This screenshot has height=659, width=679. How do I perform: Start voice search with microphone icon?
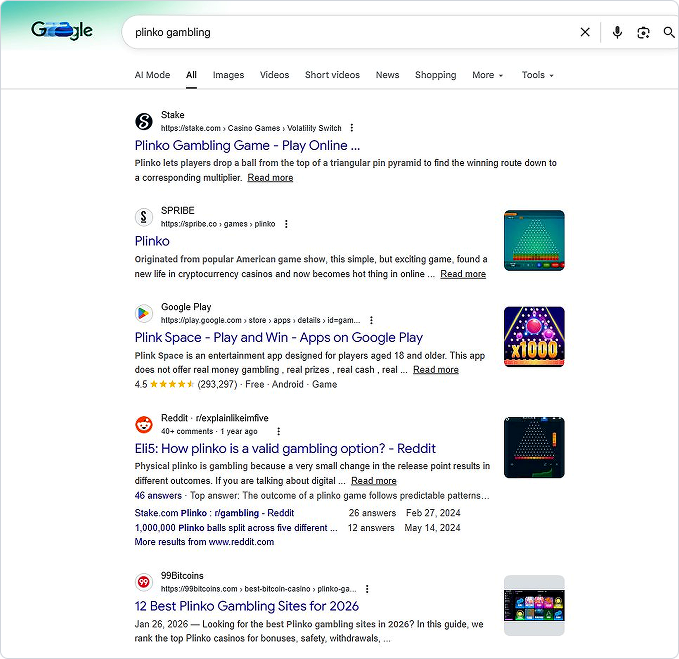tap(617, 32)
